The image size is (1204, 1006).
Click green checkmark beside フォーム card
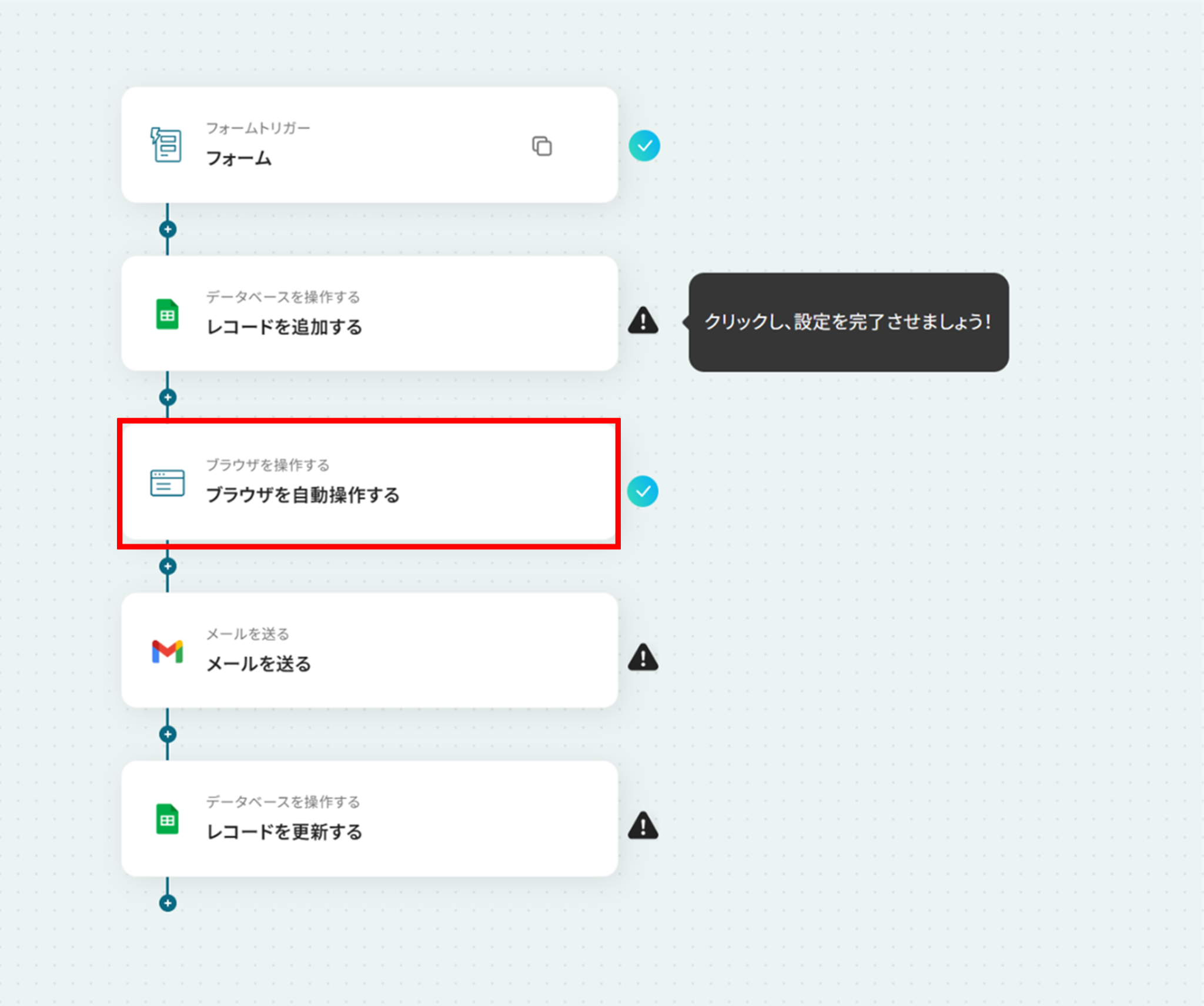click(644, 146)
